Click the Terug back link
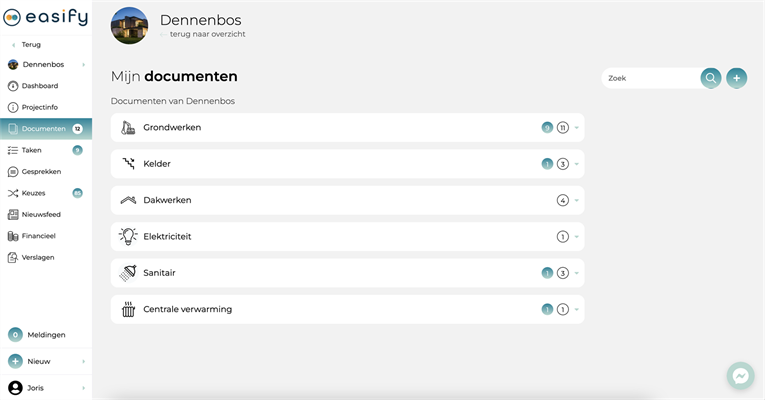Image resolution: width=765 pixels, height=400 pixels. click(30, 45)
